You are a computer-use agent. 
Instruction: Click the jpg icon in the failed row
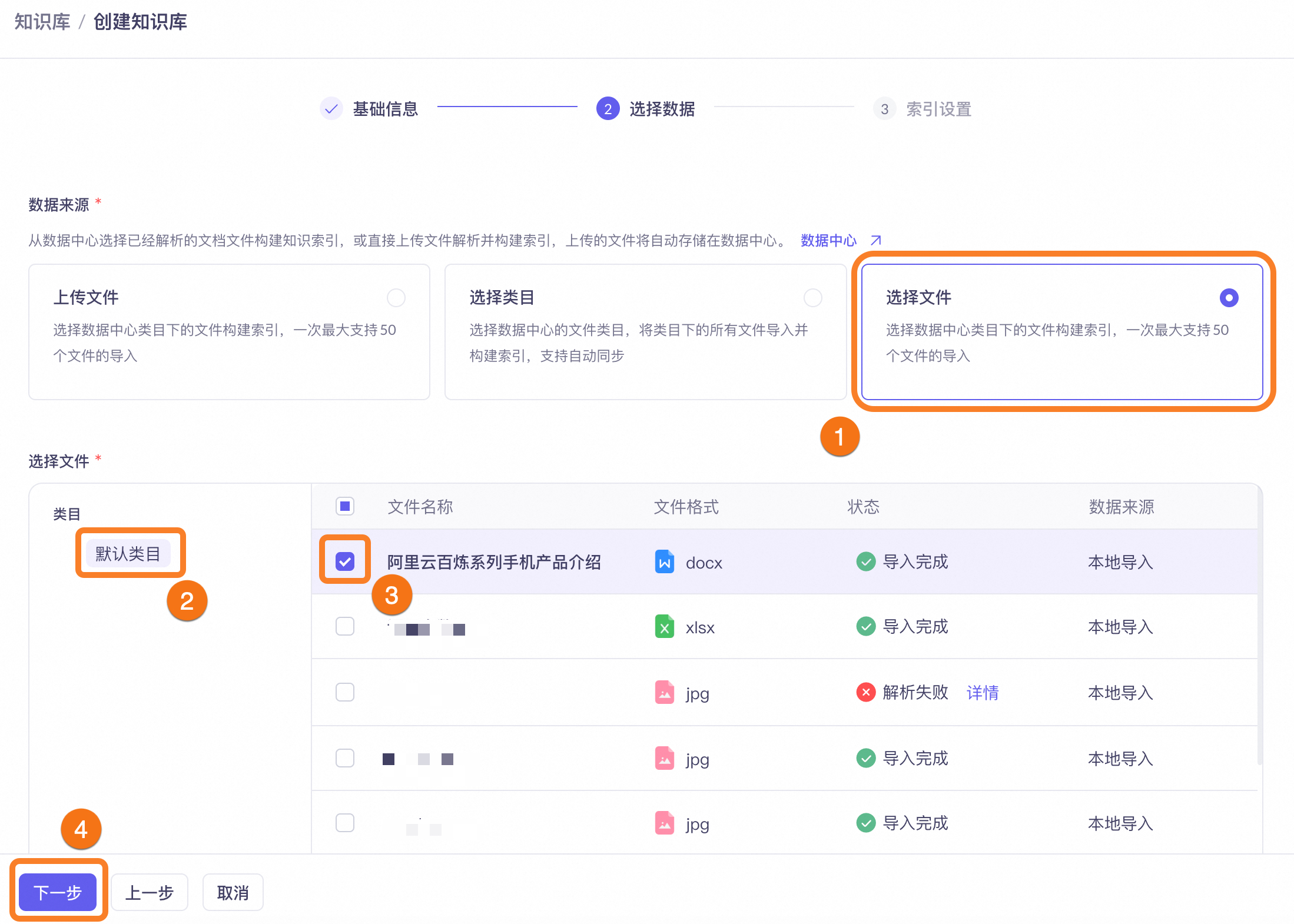[x=664, y=693]
